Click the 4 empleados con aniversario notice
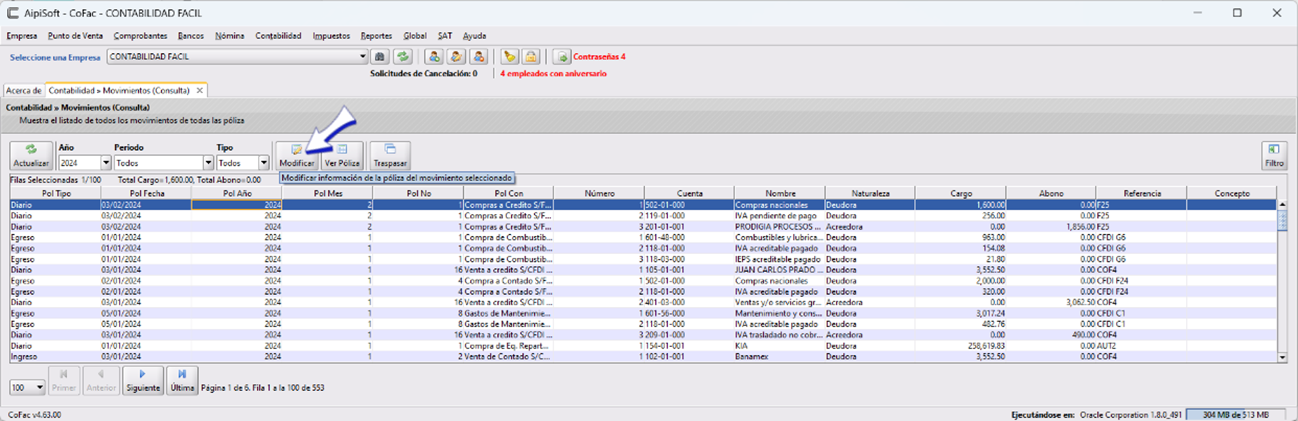The image size is (1298, 421). [553, 73]
